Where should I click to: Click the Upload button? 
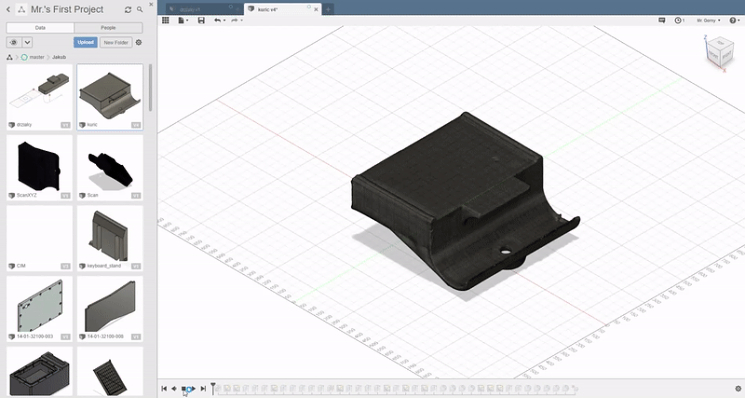click(x=86, y=42)
